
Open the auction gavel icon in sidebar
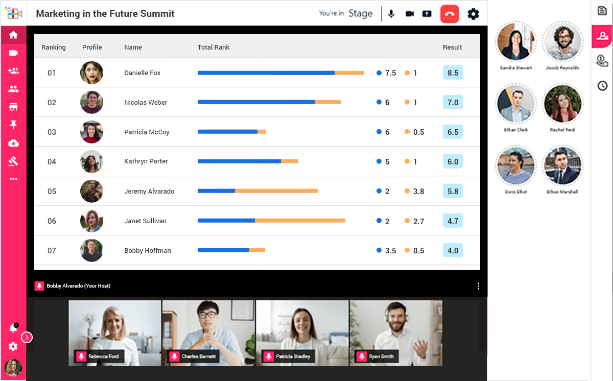(13, 161)
